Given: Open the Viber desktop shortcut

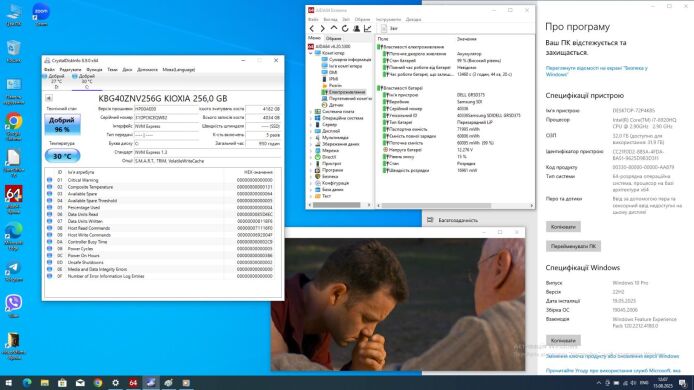Looking at the screenshot, I should (x=14, y=306).
